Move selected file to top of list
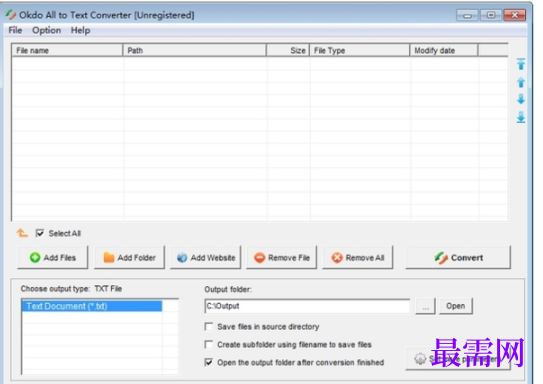 click(x=521, y=64)
